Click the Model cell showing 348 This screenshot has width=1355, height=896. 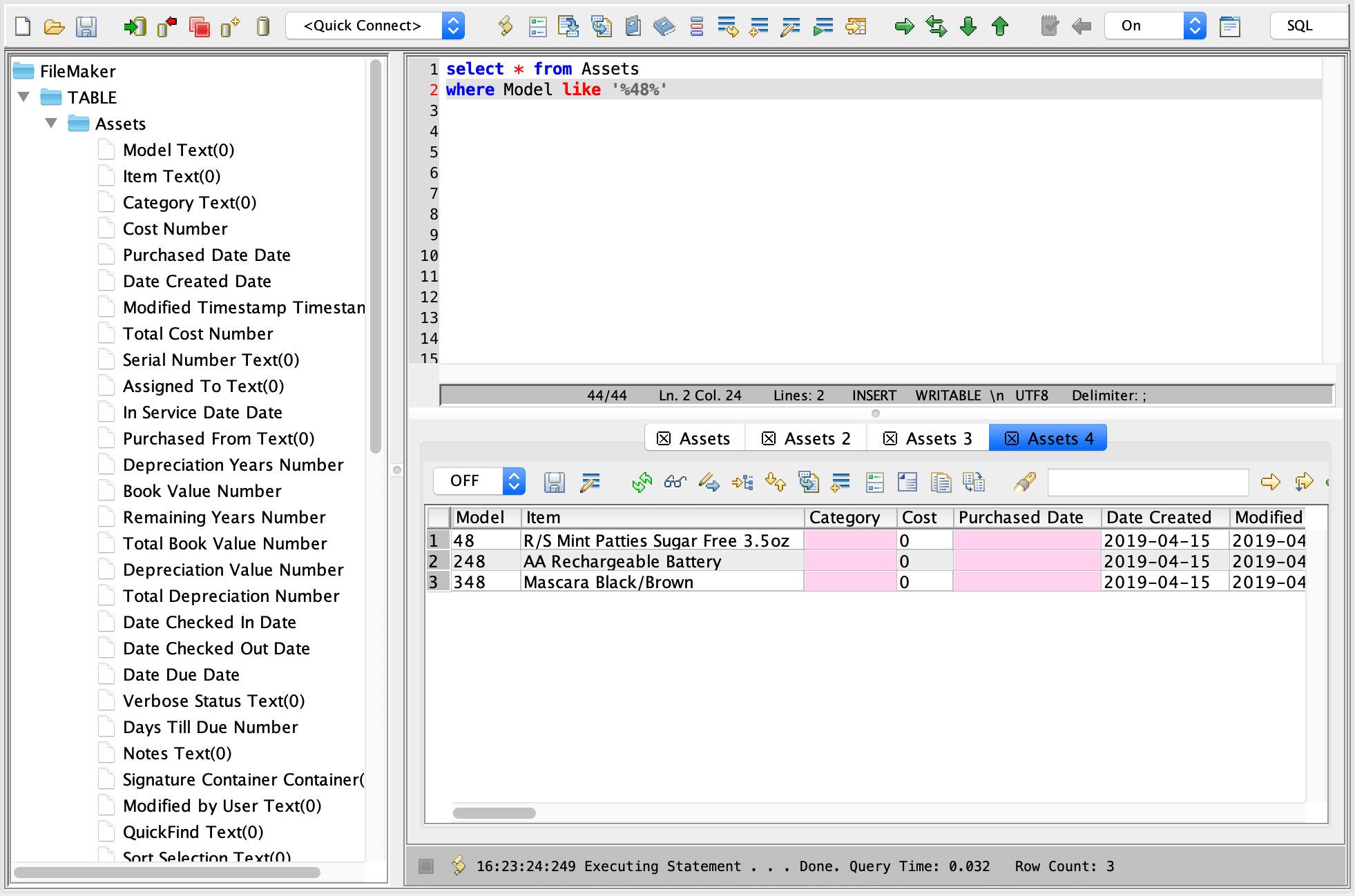pyautogui.click(x=486, y=582)
